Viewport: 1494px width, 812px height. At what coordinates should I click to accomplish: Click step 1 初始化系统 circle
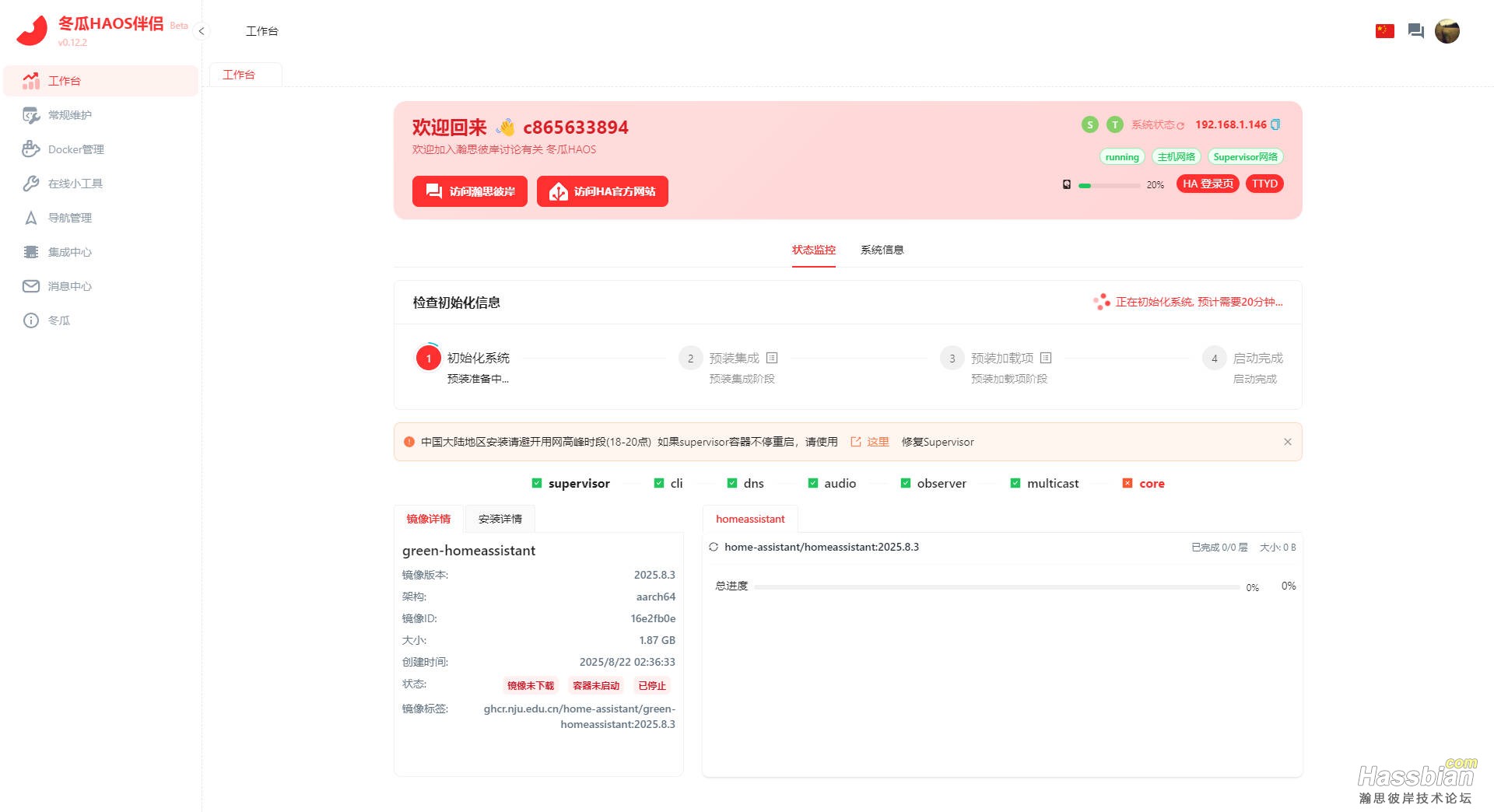(x=429, y=358)
